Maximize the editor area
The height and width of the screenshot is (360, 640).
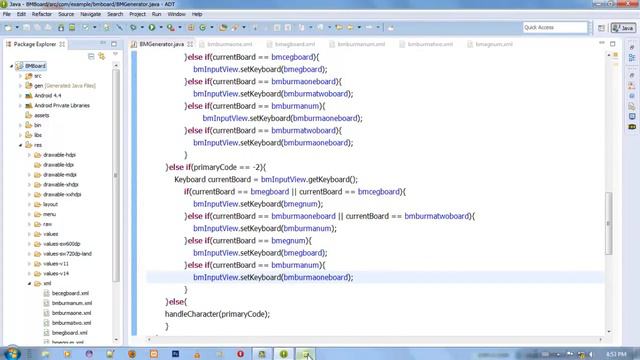pyautogui.click(x=613, y=44)
